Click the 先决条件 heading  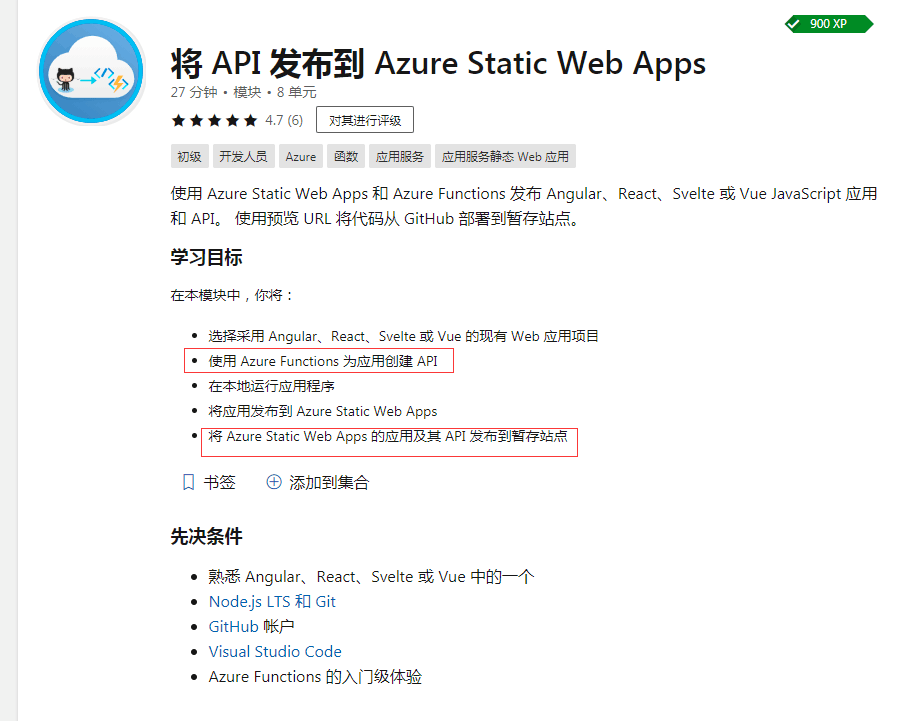pos(206,536)
